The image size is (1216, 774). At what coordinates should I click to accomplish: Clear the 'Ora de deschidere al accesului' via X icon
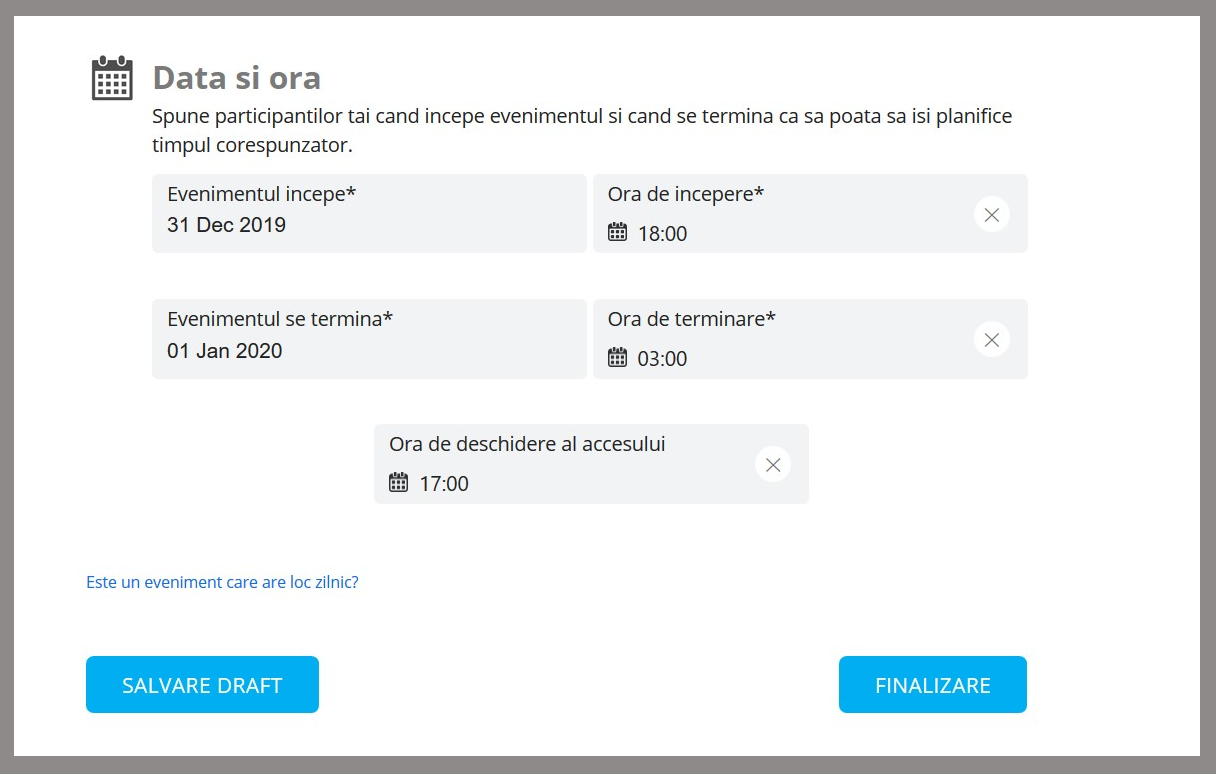tap(772, 464)
